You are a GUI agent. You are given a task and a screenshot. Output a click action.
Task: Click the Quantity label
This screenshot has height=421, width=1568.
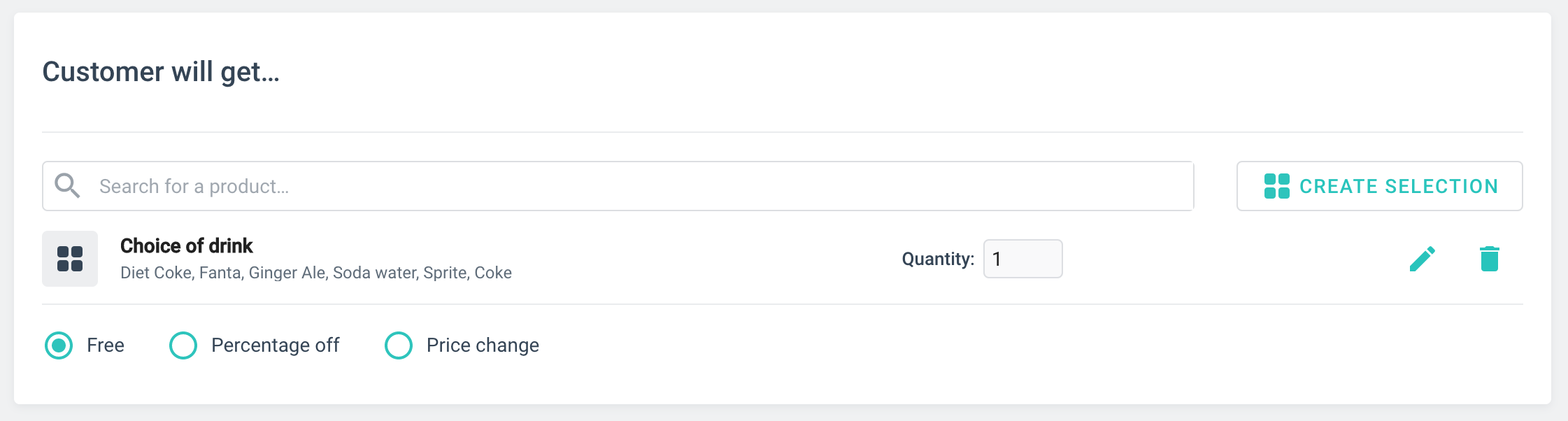(x=937, y=259)
